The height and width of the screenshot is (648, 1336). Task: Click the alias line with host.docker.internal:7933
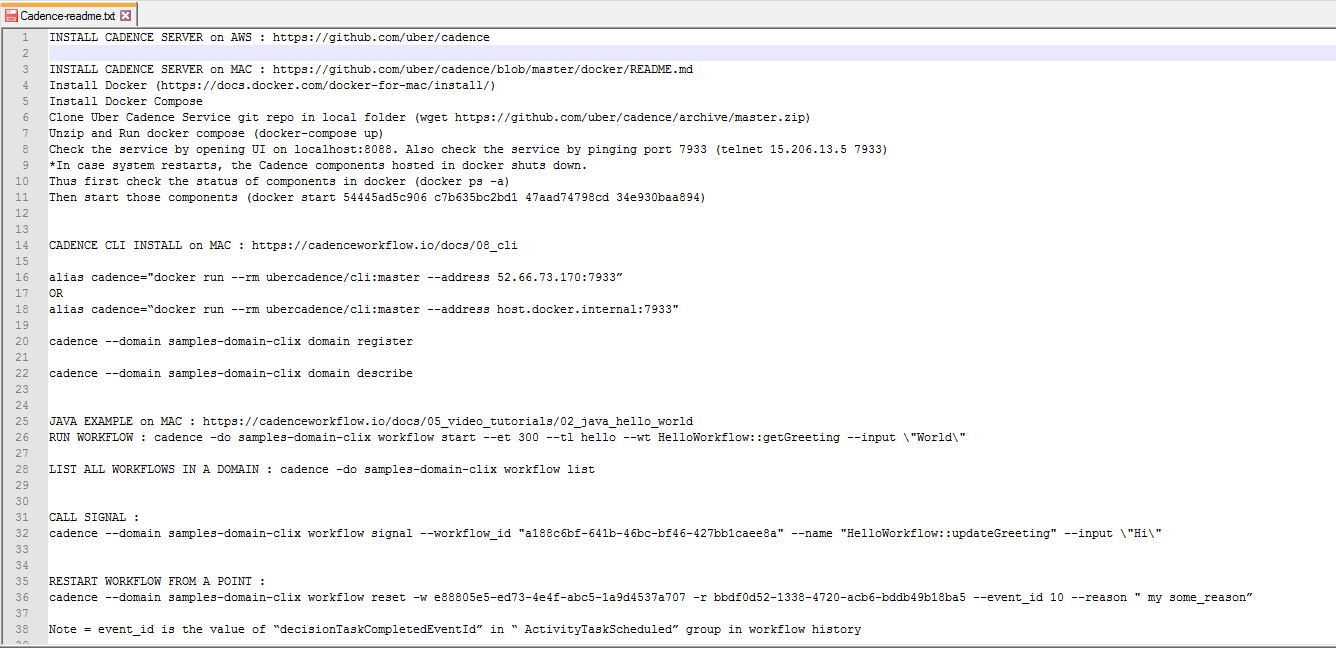tap(364, 309)
